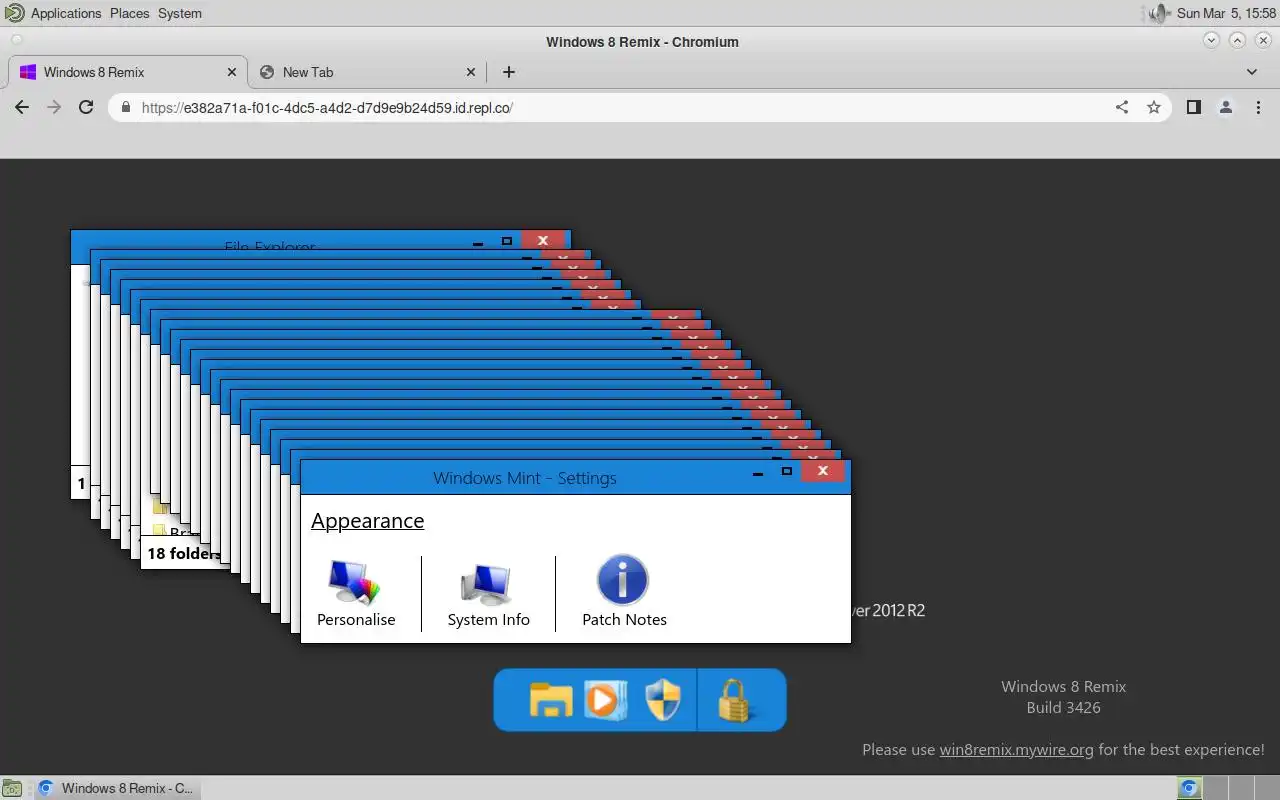
Task: Go back in browser history
Action: pos(22,107)
